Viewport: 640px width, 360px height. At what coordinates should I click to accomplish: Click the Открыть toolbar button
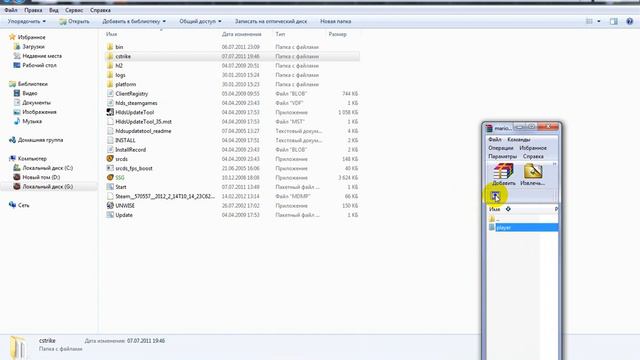coord(74,21)
